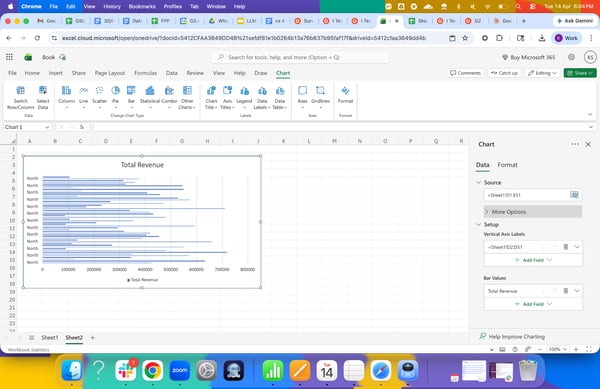This screenshot has height=389, width=600.
Task: Expand the Total Revenue field chevron
Action: [x=577, y=291]
